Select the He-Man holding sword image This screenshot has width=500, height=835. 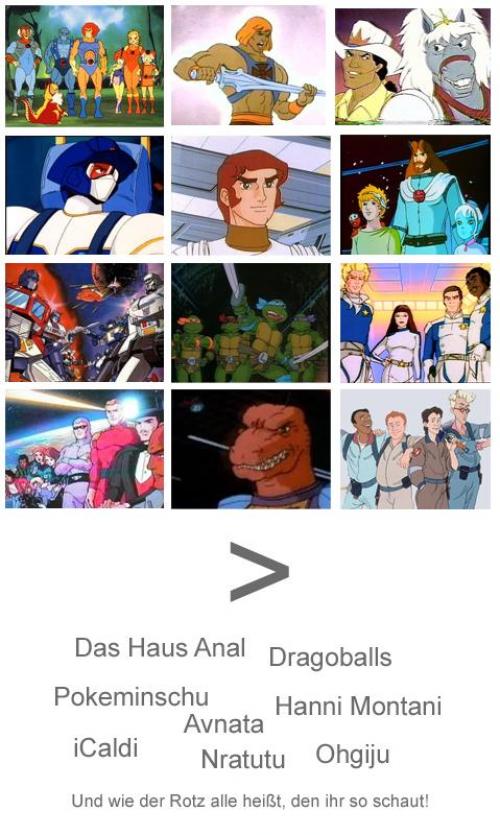(248, 66)
